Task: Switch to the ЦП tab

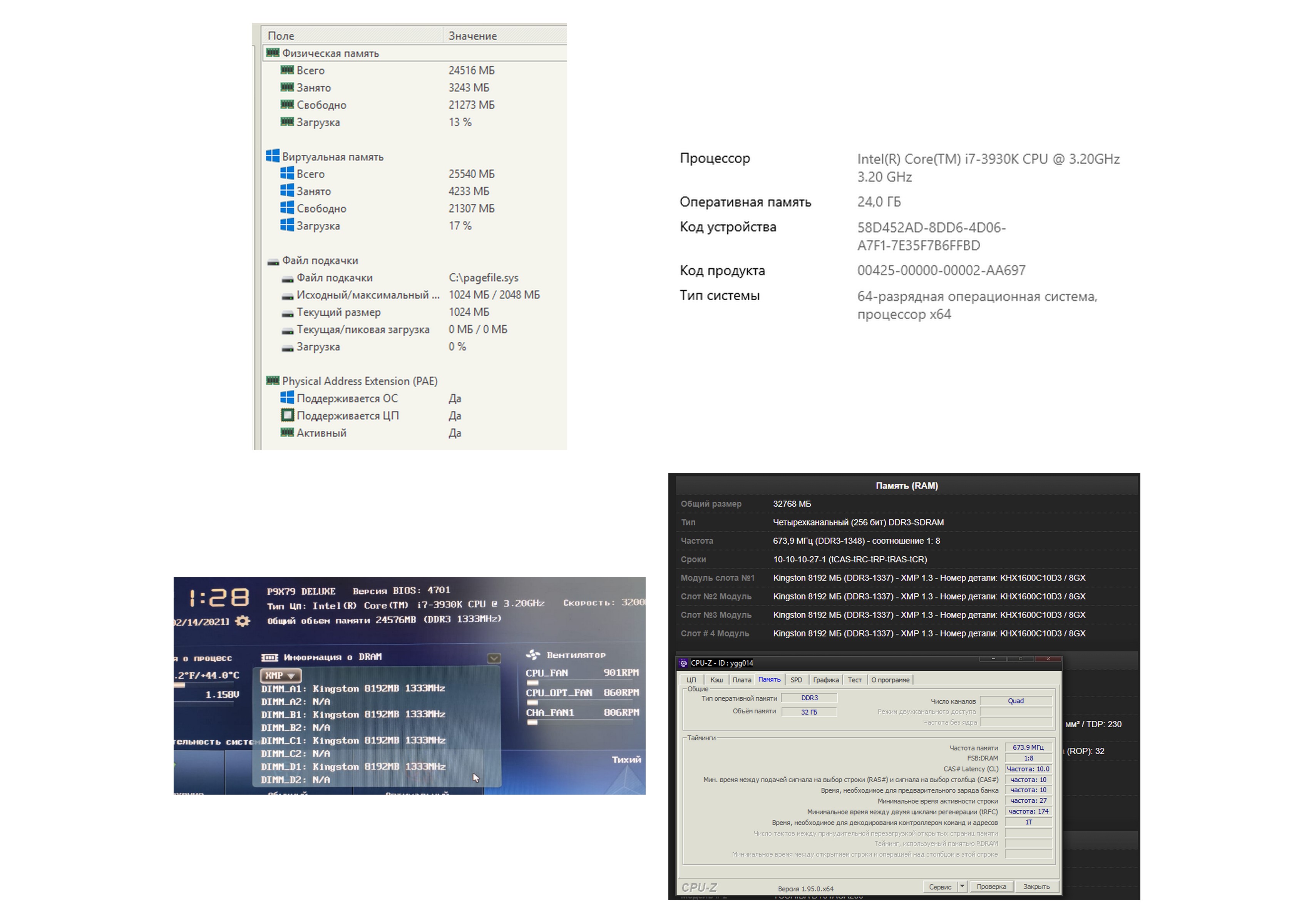Action: [691, 680]
